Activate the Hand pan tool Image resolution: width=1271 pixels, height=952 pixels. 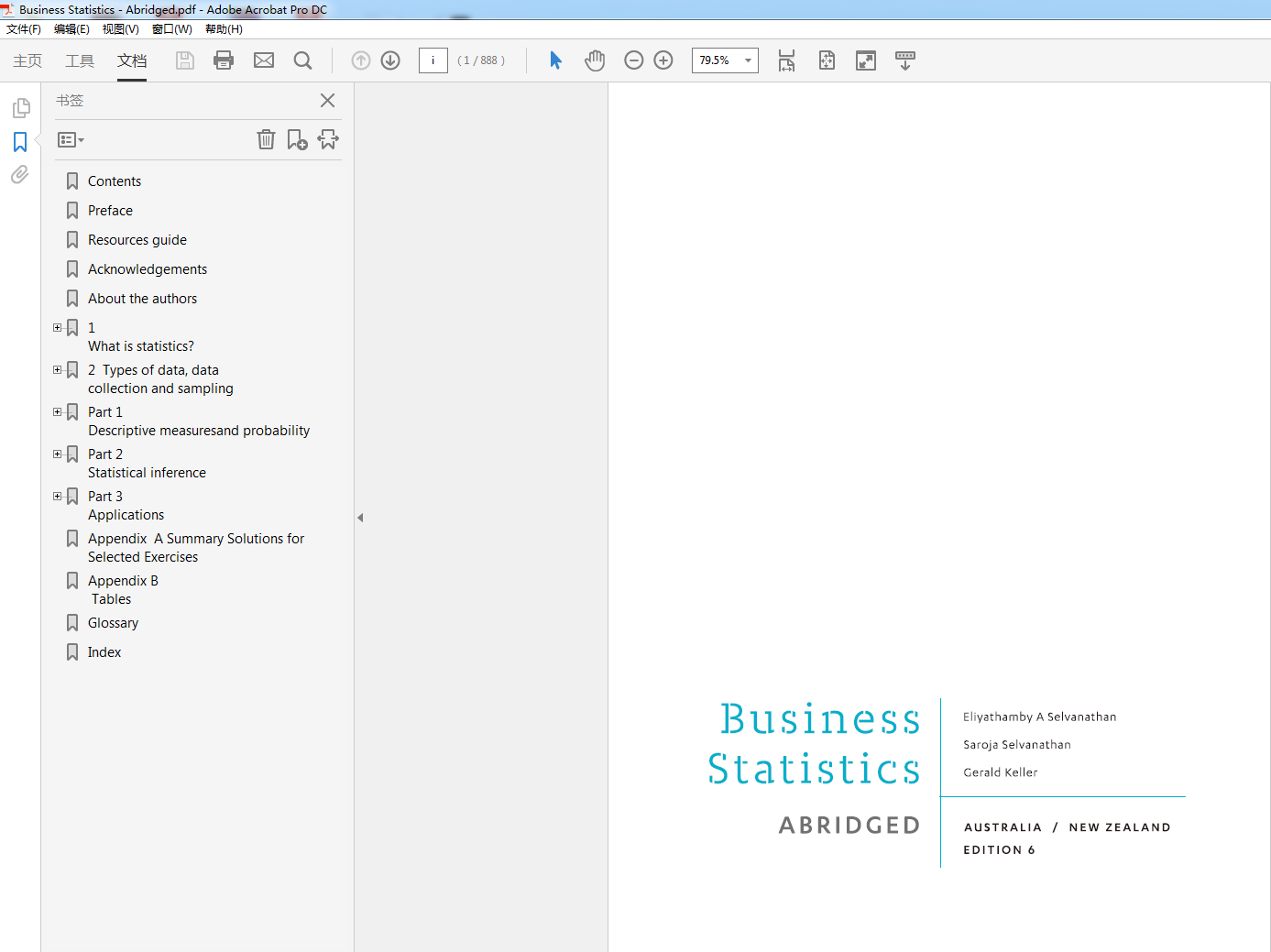[x=595, y=60]
